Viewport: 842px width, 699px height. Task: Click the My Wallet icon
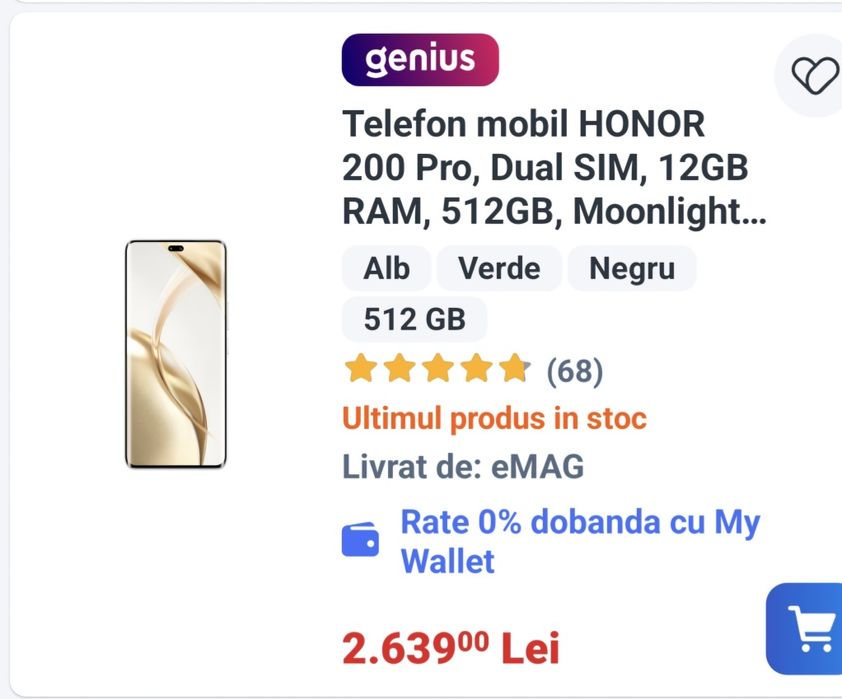pos(361,541)
